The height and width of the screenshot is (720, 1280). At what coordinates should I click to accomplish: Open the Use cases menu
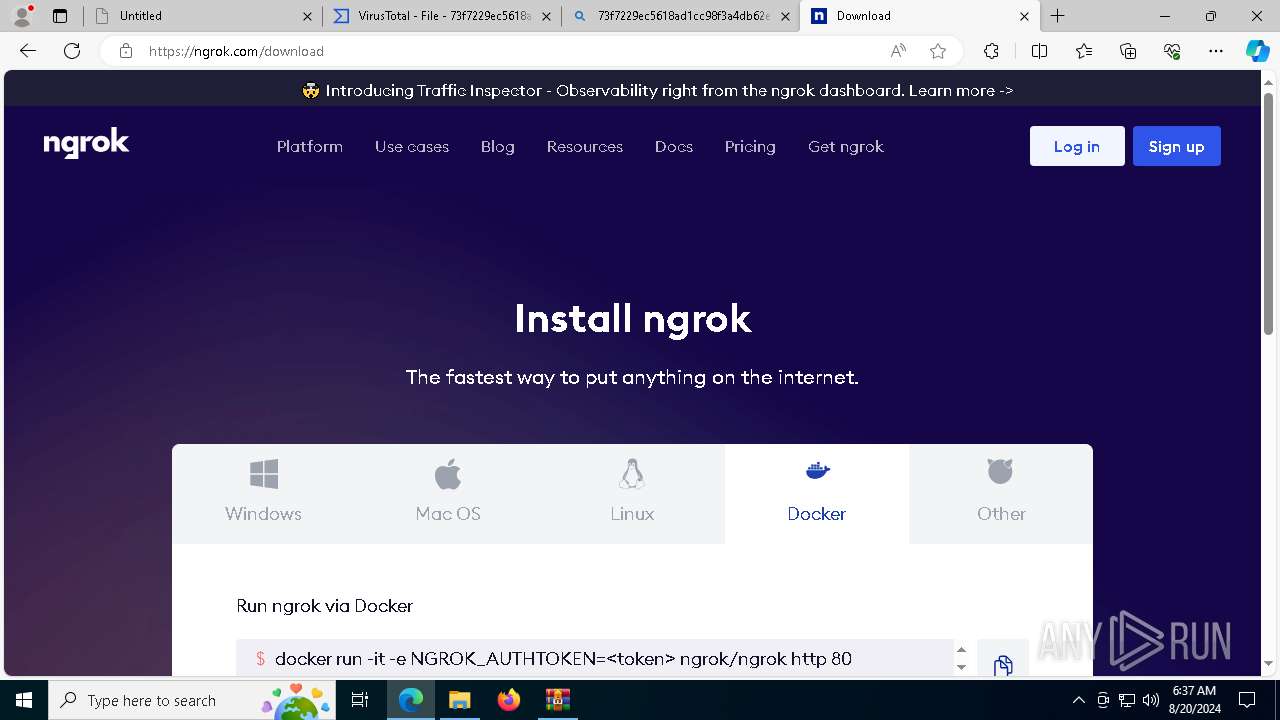(x=412, y=146)
